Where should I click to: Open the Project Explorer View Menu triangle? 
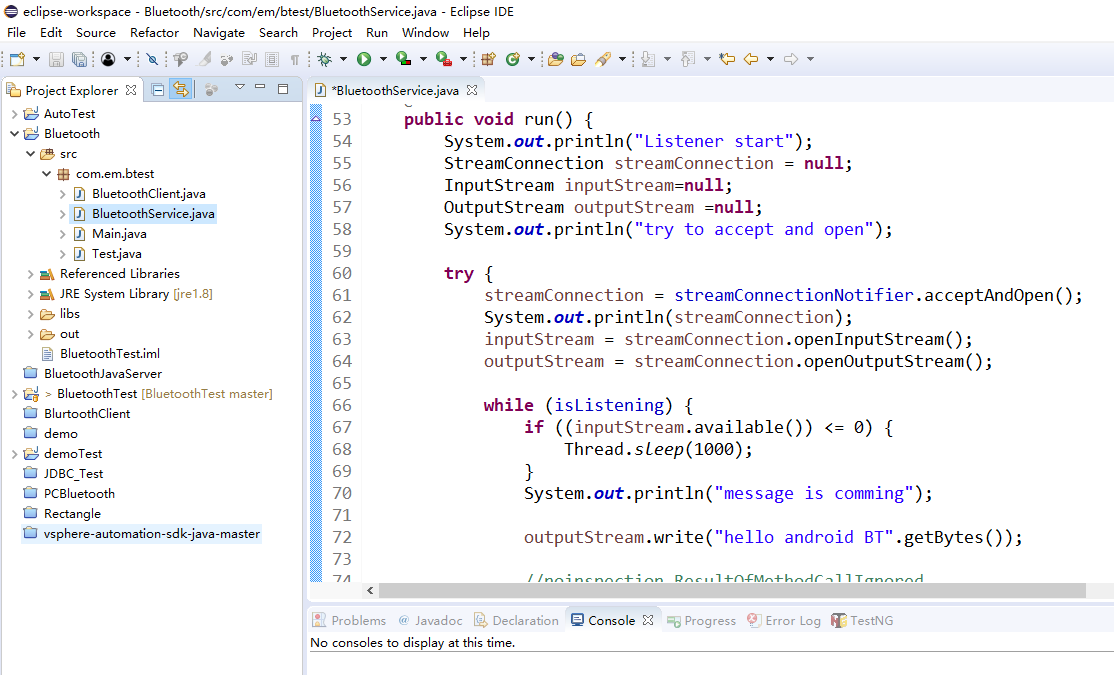(x=240, y=89)
